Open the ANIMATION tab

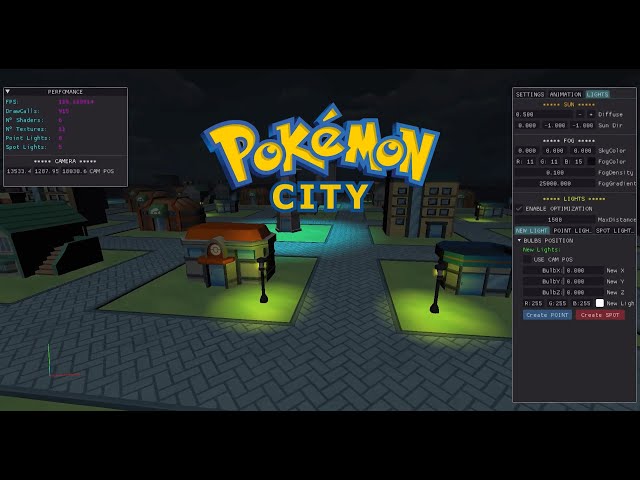point(565,94)
